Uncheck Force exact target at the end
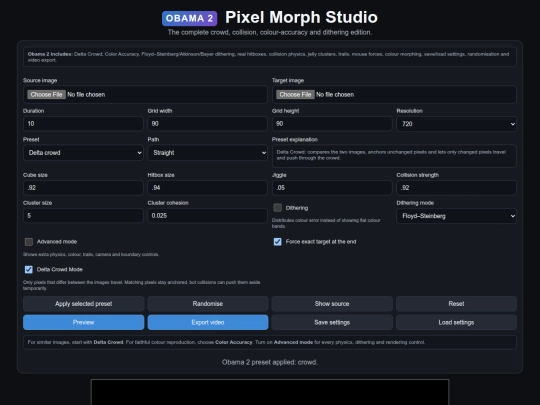 278,242
